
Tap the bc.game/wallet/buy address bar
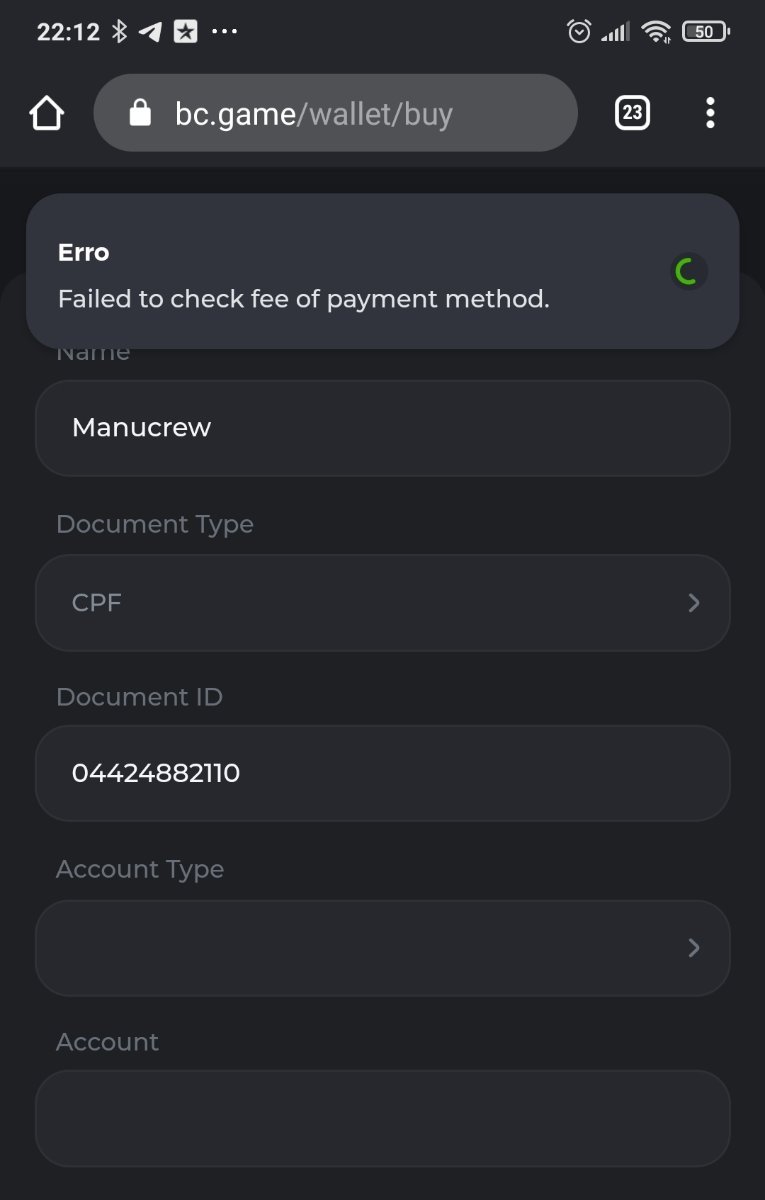pos(335,114)
